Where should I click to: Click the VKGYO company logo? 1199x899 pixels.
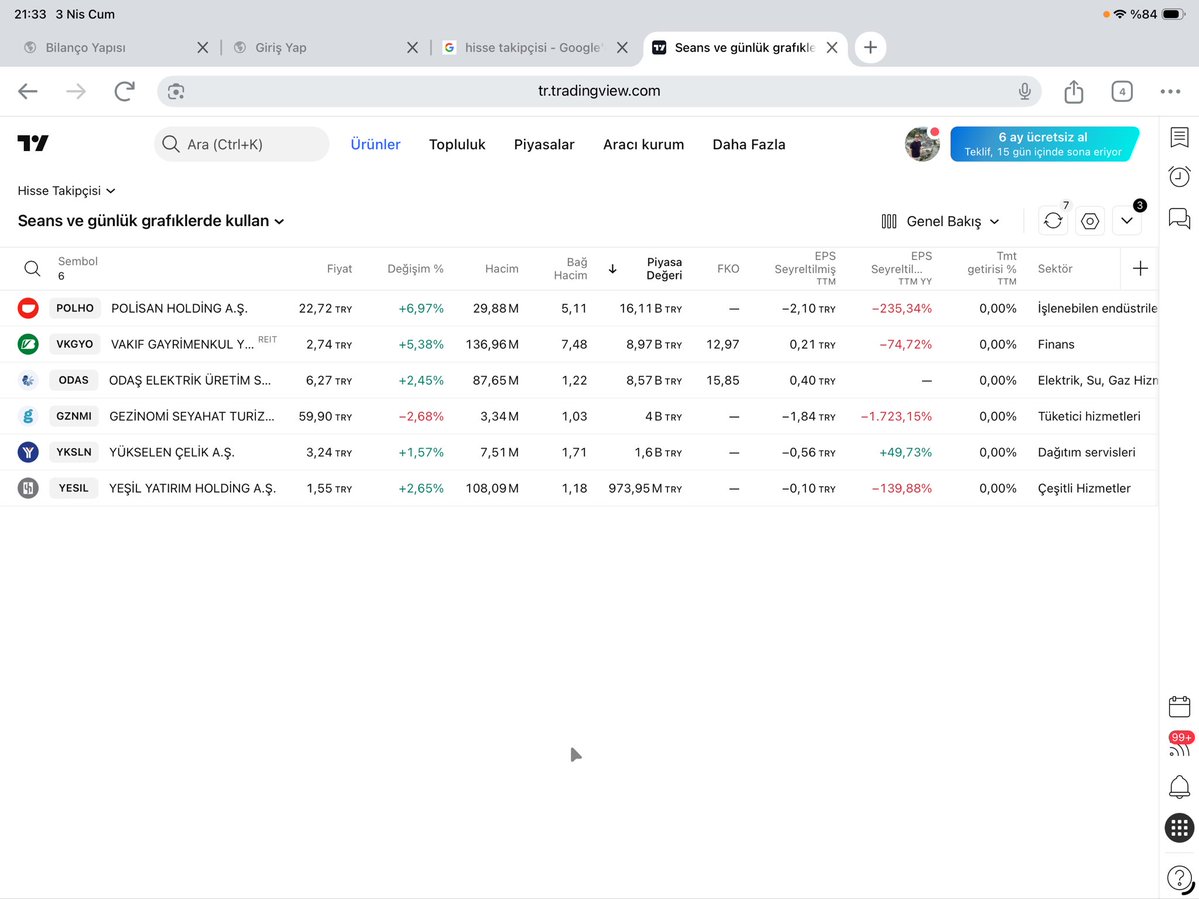[28, 344]
